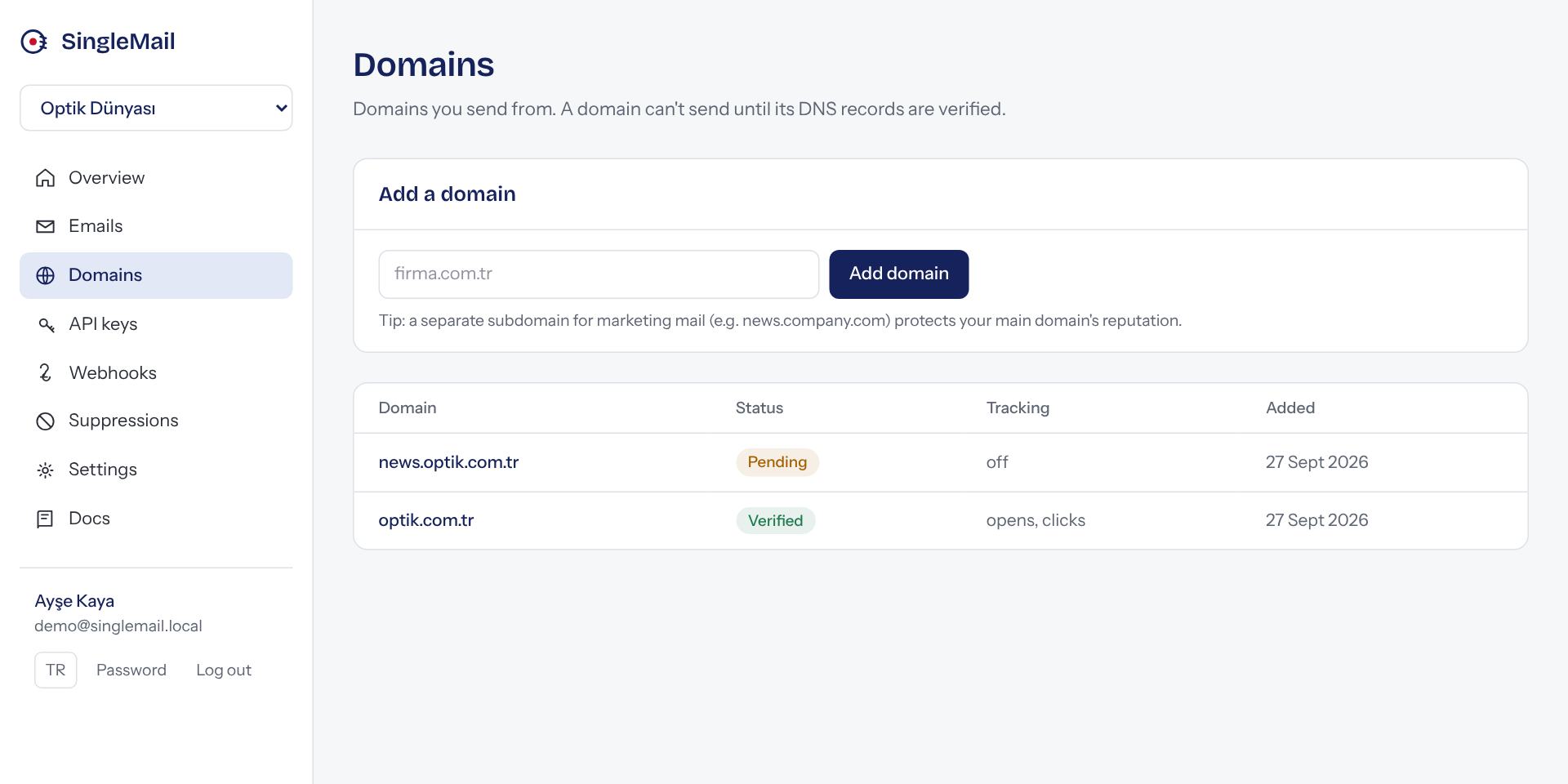
Task: Open the Emails section
Action: pyautogui.click(x=156, y=226)
